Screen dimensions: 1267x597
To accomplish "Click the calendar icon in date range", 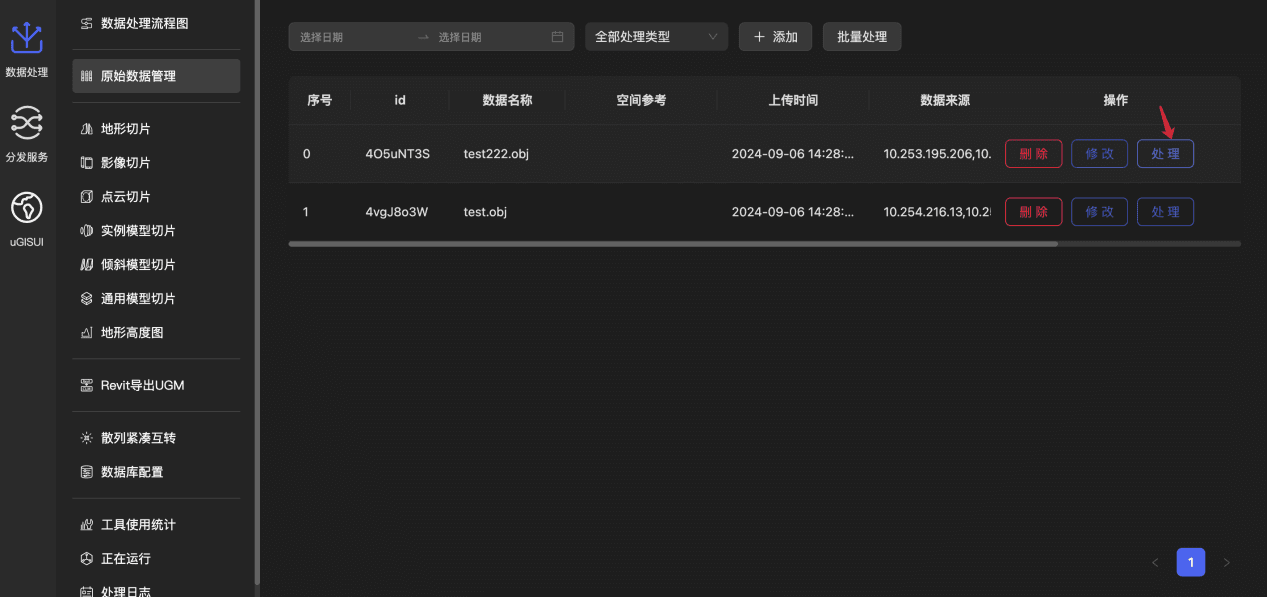I will point(558,37).
